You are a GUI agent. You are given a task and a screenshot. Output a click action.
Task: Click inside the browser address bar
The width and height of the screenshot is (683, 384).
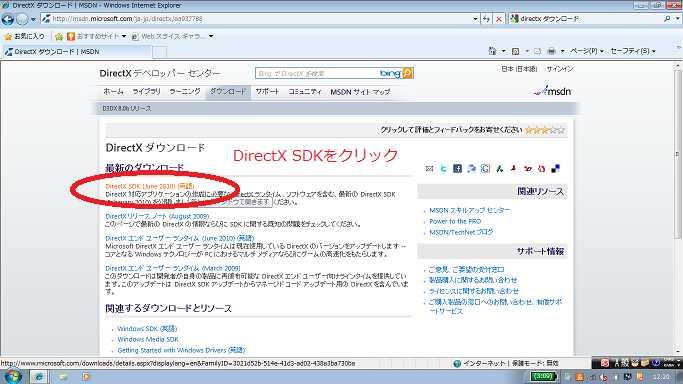point(257,19)
